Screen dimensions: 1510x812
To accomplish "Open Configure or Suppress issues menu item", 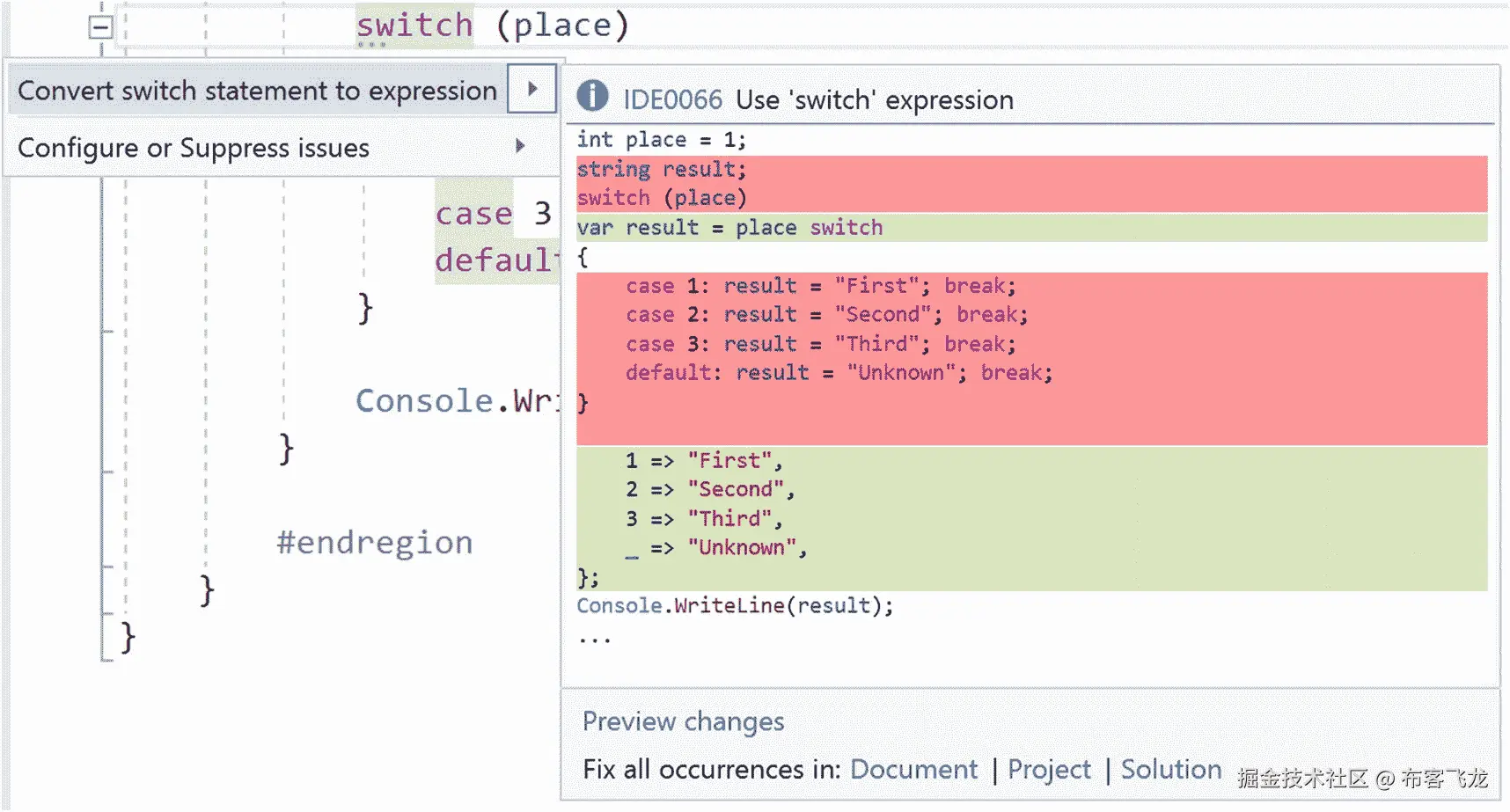I will 194,148.
